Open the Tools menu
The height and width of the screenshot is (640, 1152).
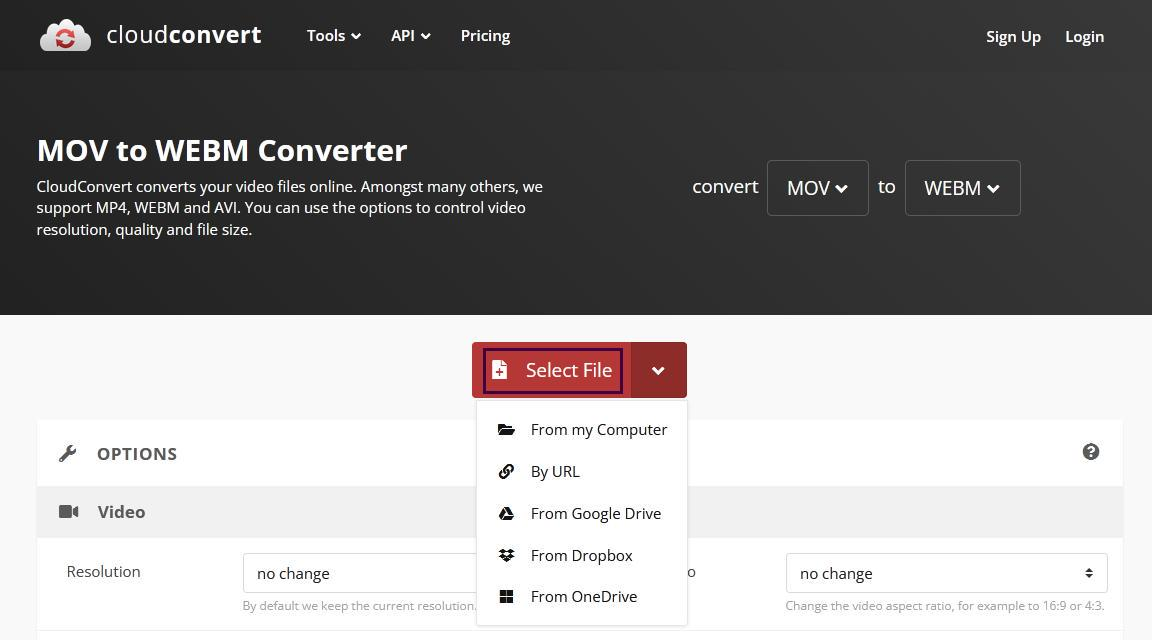click(333, 35)
